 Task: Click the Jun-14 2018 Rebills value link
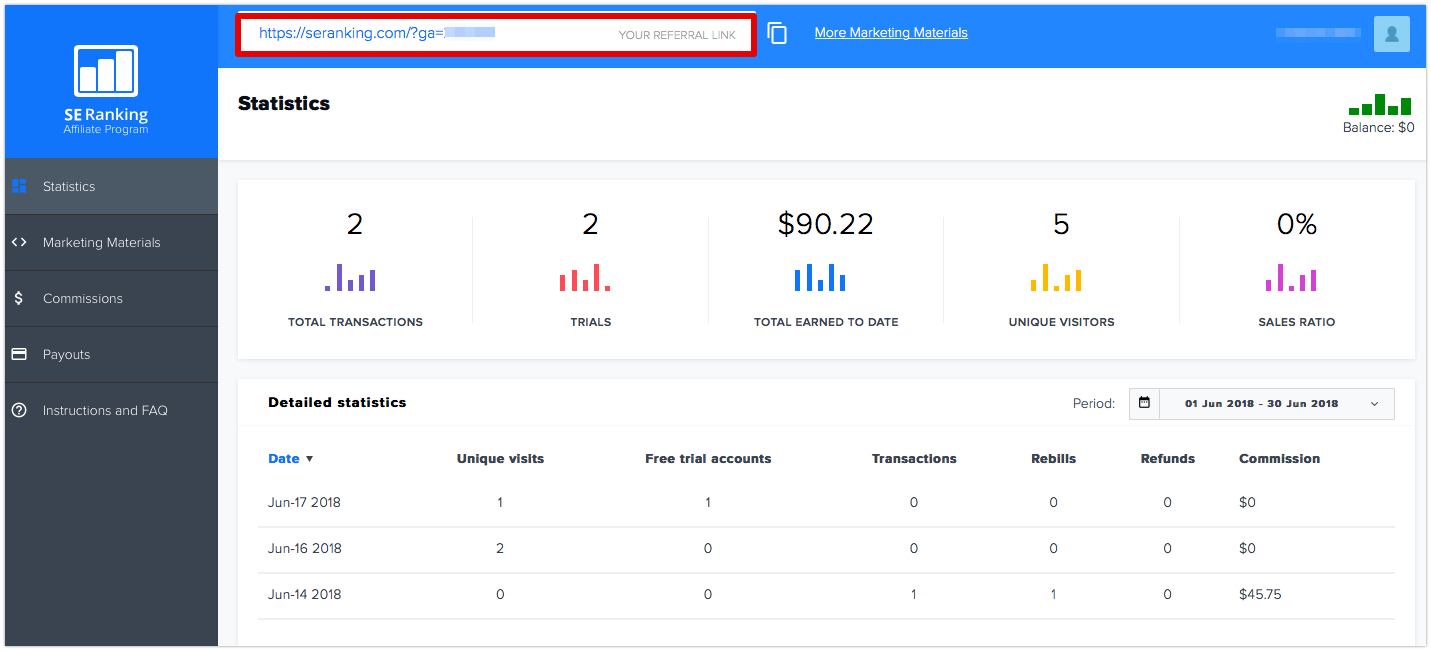coord(1053,594)
